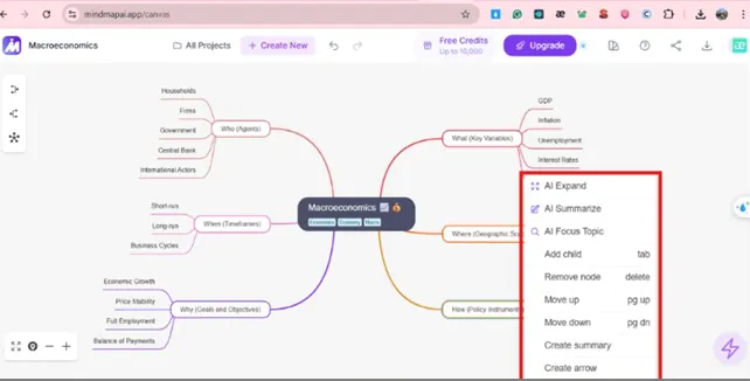
Task: Click the Full Employment leaf node
Action: pos(131,321)
